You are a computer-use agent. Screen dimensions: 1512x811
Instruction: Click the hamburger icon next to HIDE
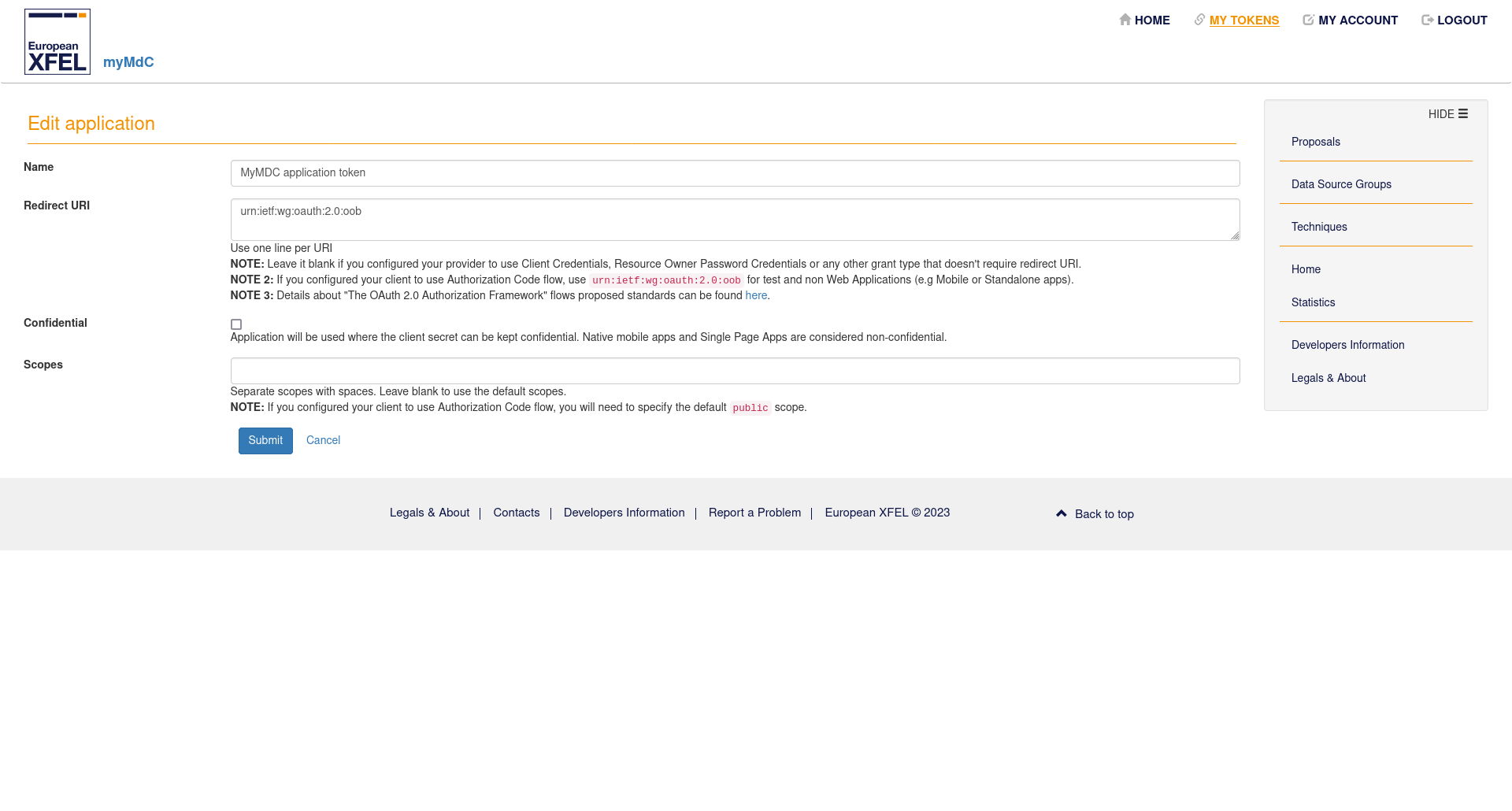[1463, 113]
